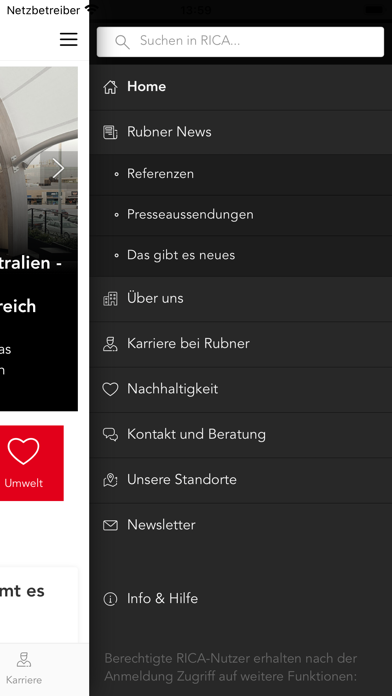The image size is (392, 696).
Task: Select the Presseaussendungen submenu item
Action: [x=241, y=215]
